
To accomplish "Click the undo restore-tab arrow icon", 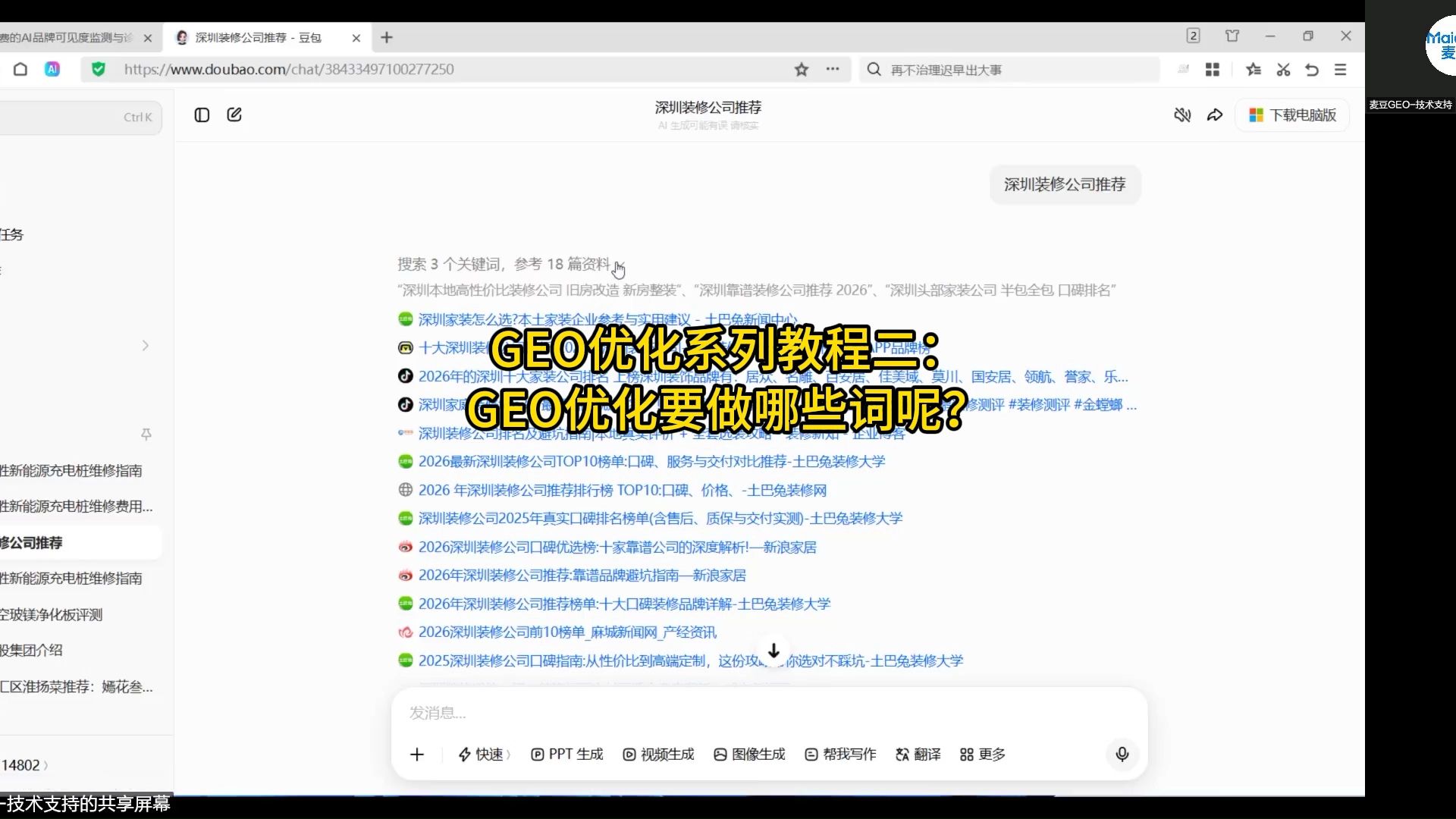I will point(1312,70).
